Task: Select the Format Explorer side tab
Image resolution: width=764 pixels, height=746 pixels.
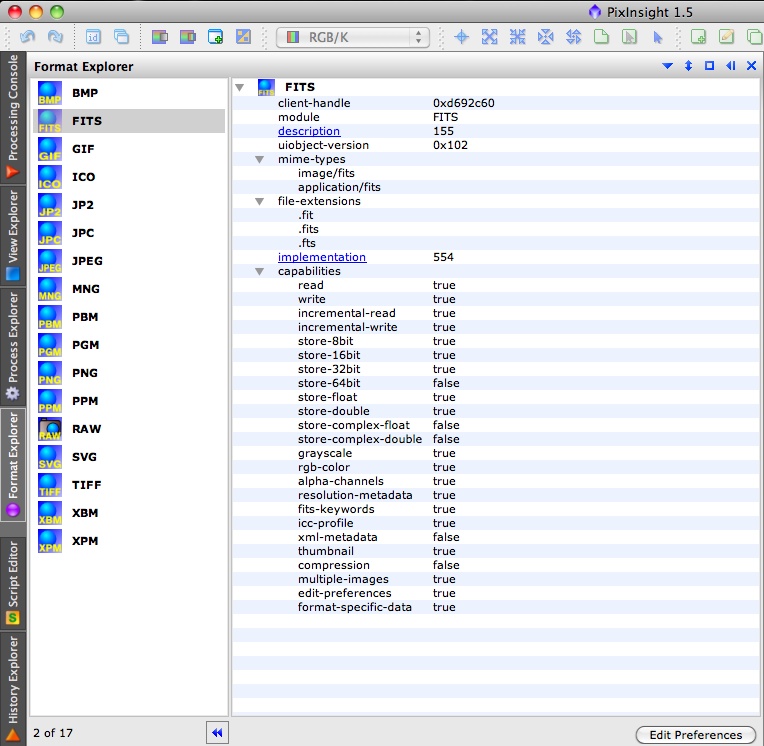Action: pos(13,464)
